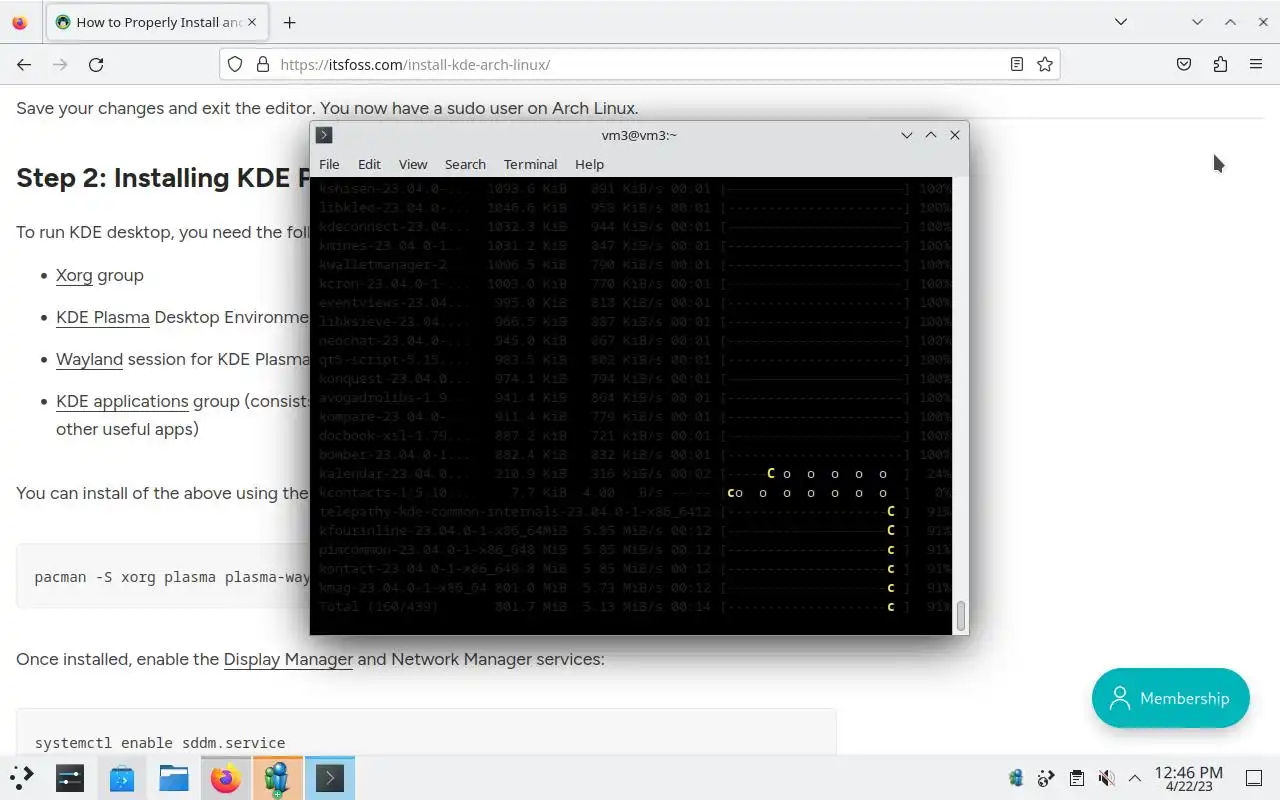The width and height of the screenshot is (1280, 800).
Task: Click the padlock site security icon
Action: [263, 64]
